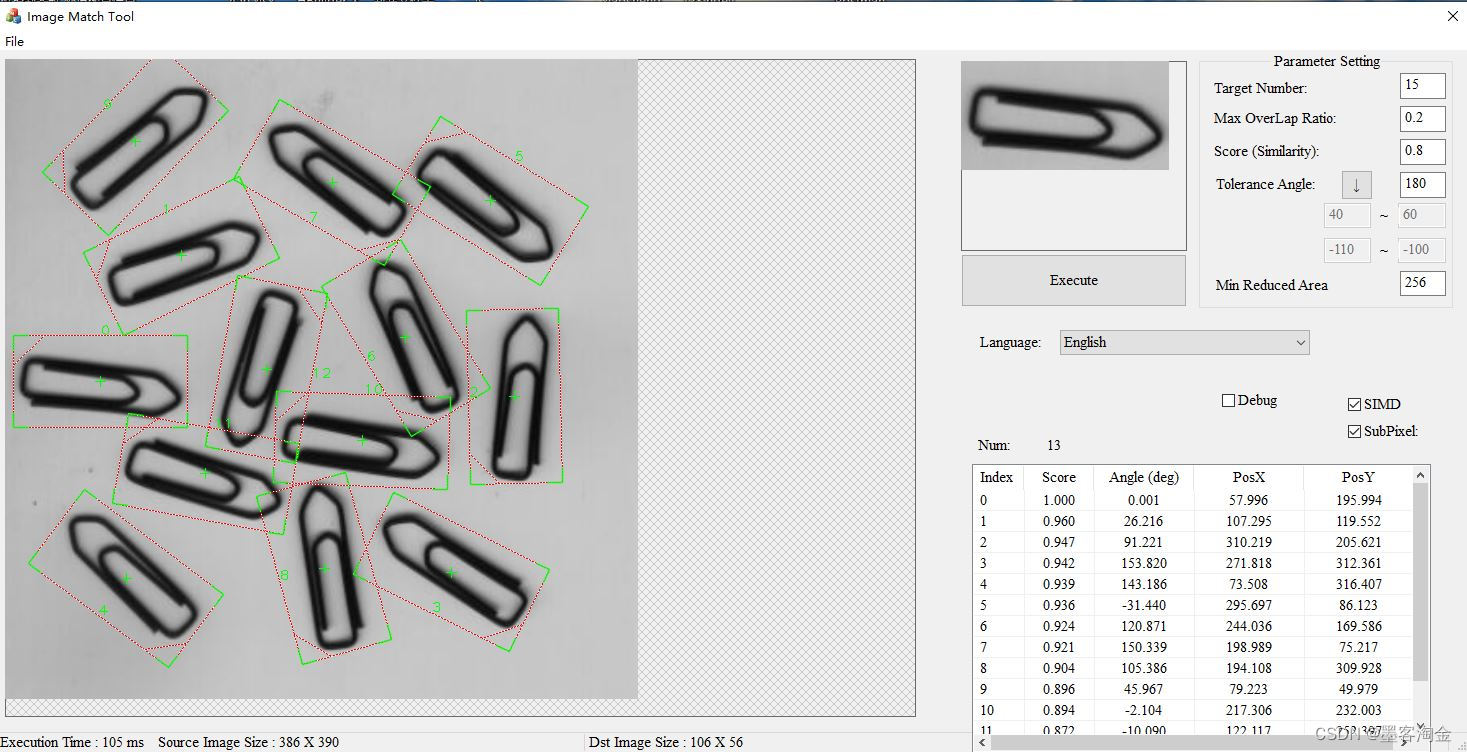Click the Parameter Setting group title
Viewport: 1467px width, 752px height.
1327,61
